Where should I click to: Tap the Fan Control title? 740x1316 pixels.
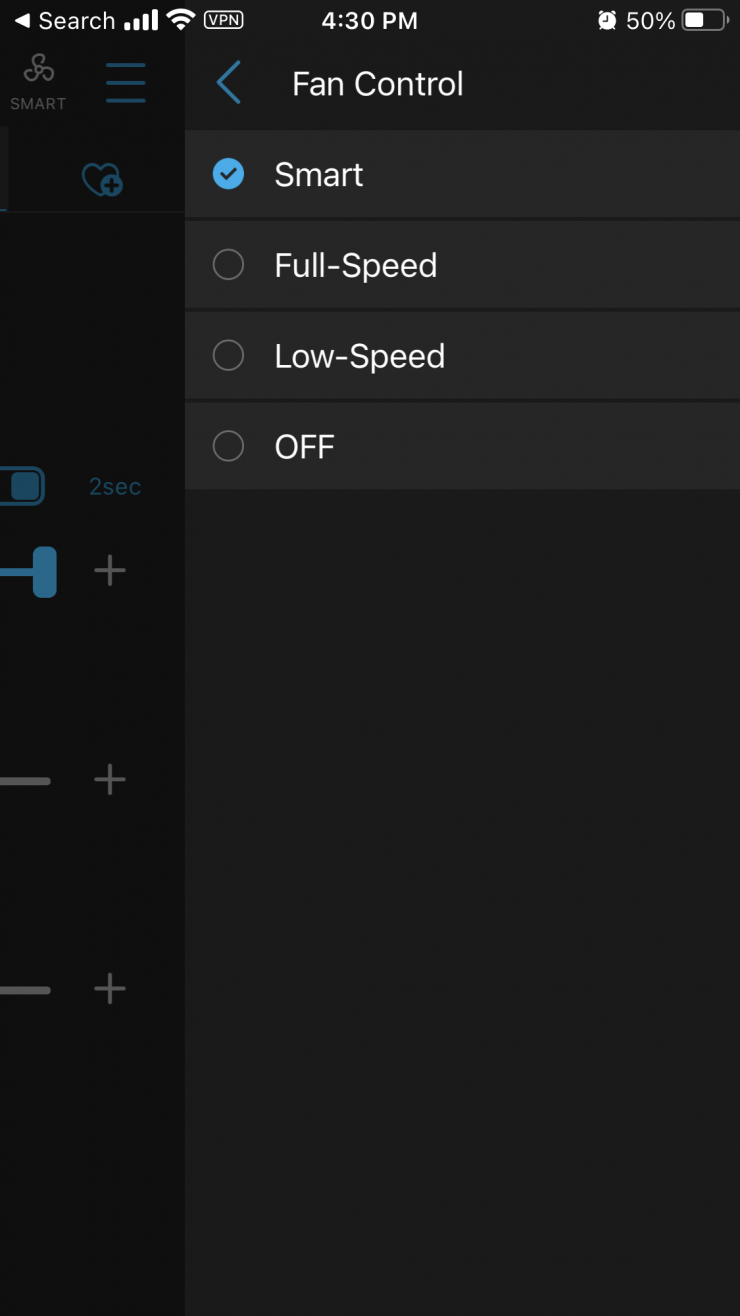point(377,84)
